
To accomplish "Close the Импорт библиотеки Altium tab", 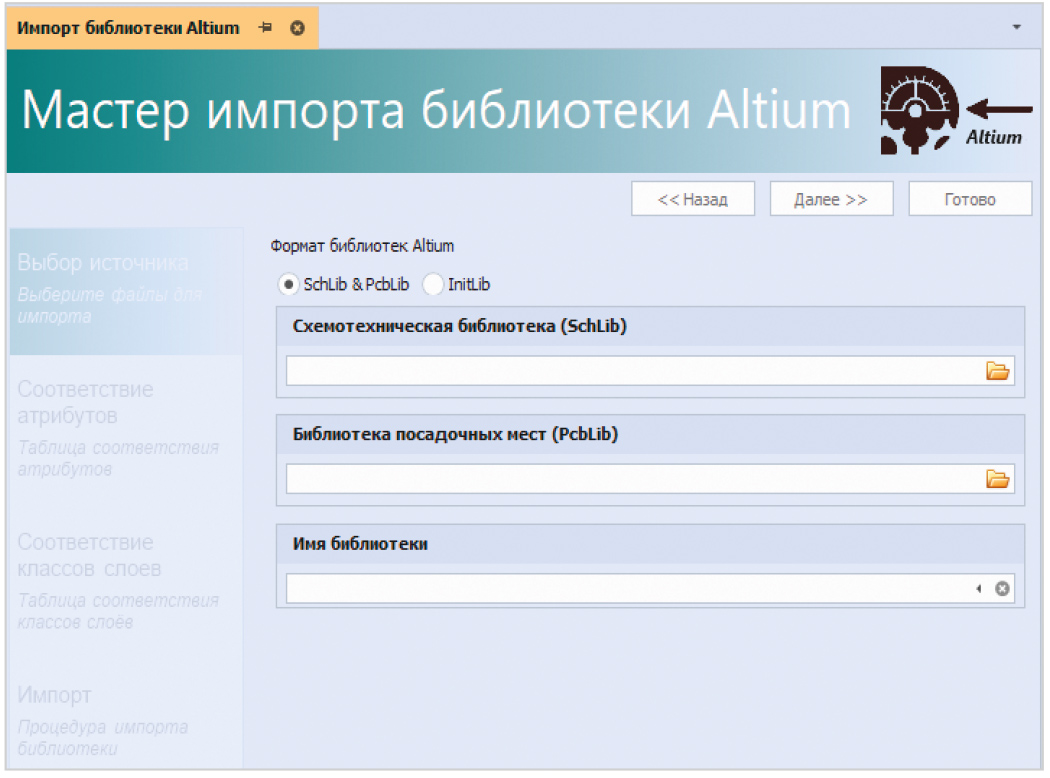I will pyautogui.click(x=297, y=27).
